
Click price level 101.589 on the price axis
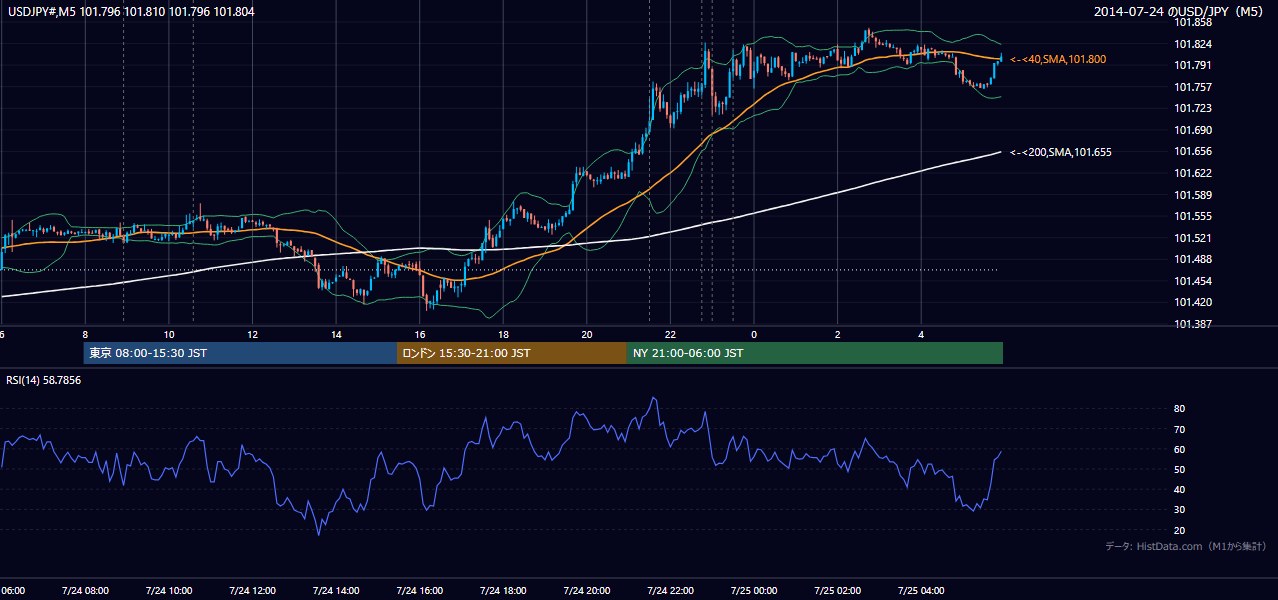click(1194, 195)
